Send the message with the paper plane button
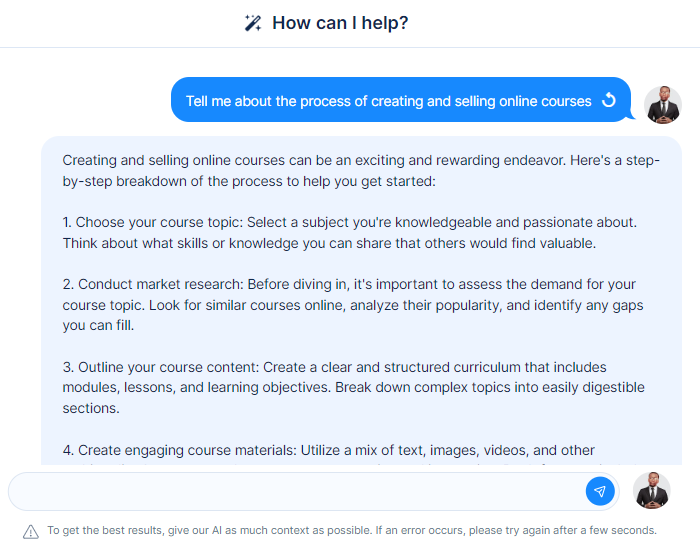The image size is (700, 546). click(x=600, y=491)
